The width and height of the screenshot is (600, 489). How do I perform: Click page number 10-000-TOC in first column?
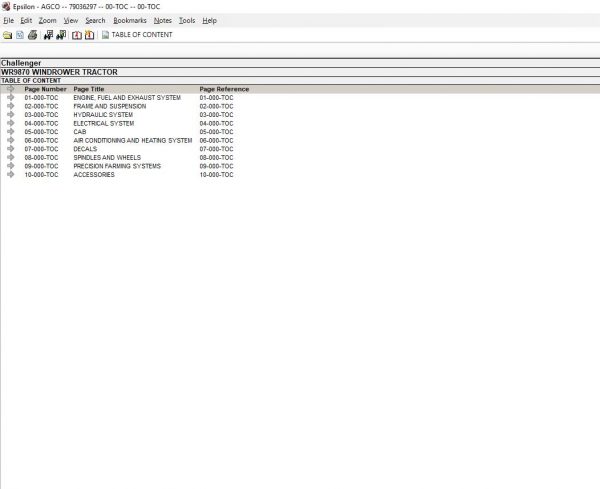[41, 174]
